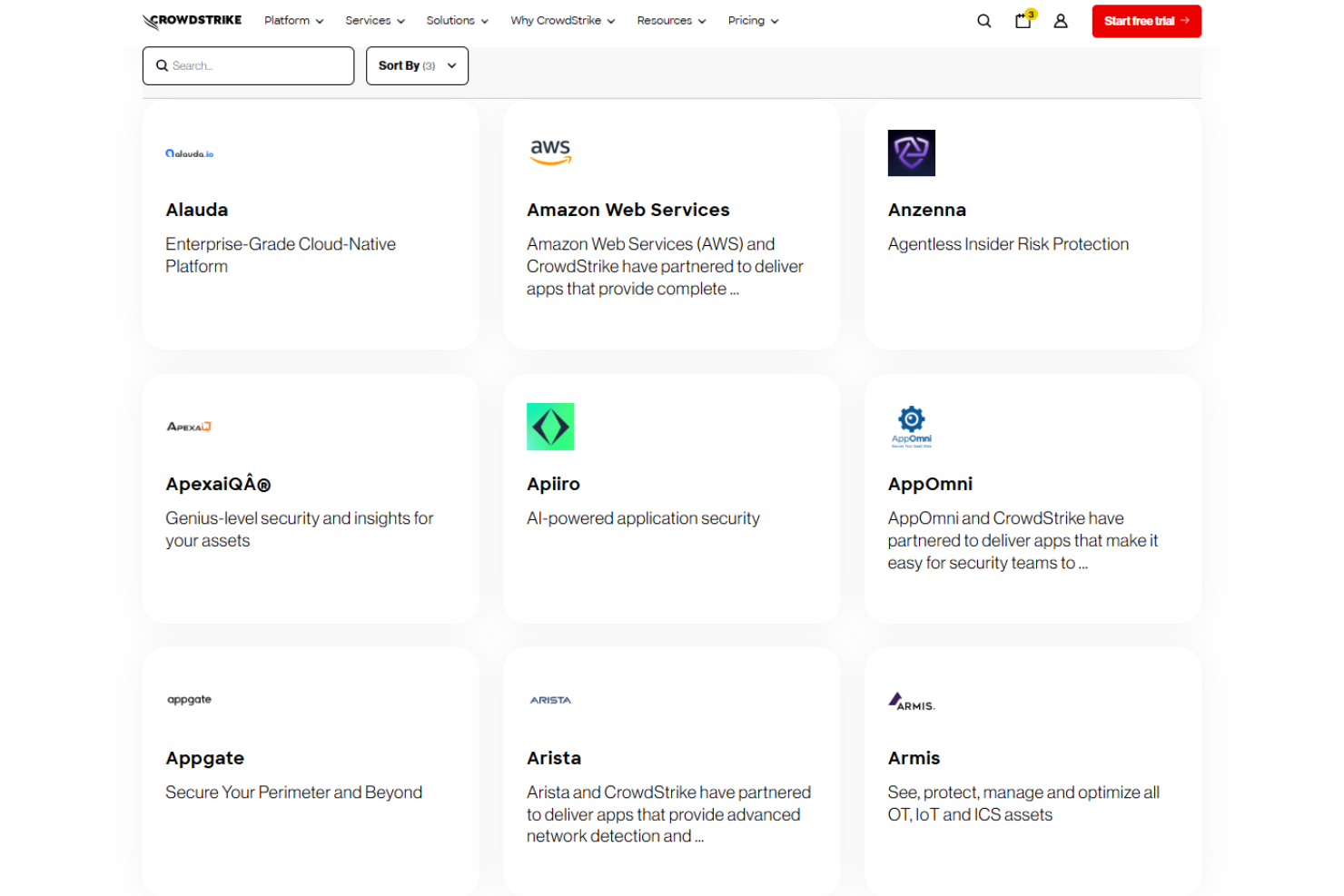Open the cart showing 3 items
The width and height of the screenshot is (1344, 896).
(x=1023, y=20)
